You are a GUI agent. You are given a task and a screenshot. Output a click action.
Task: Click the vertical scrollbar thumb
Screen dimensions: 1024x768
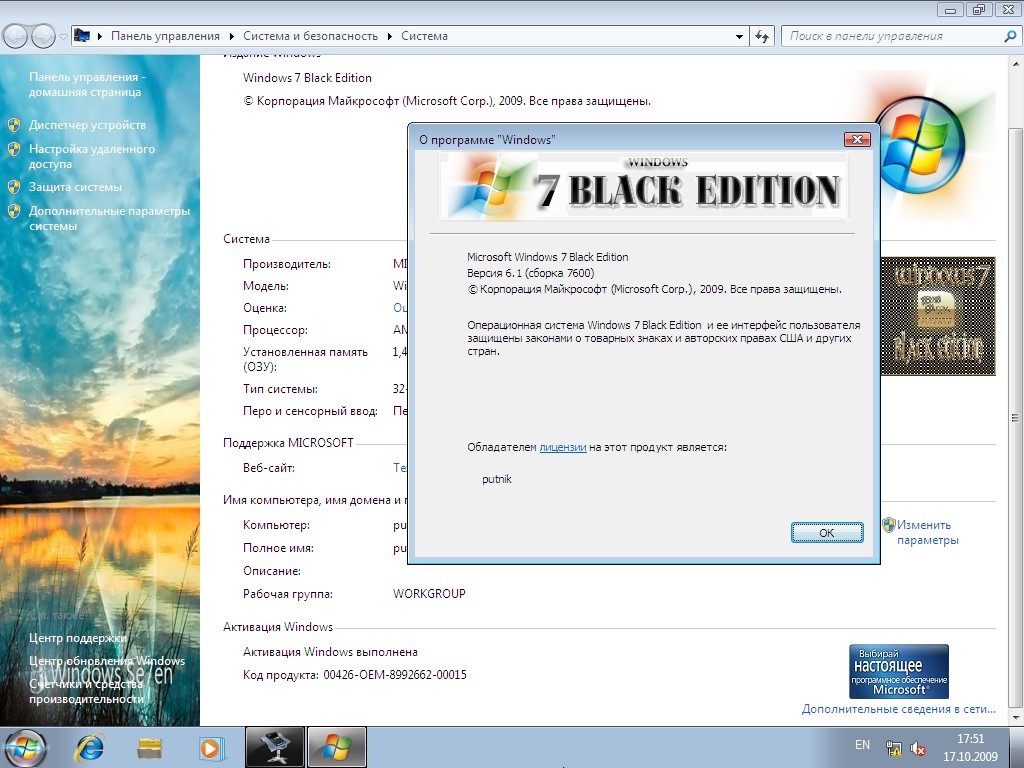pos(1016,418)
